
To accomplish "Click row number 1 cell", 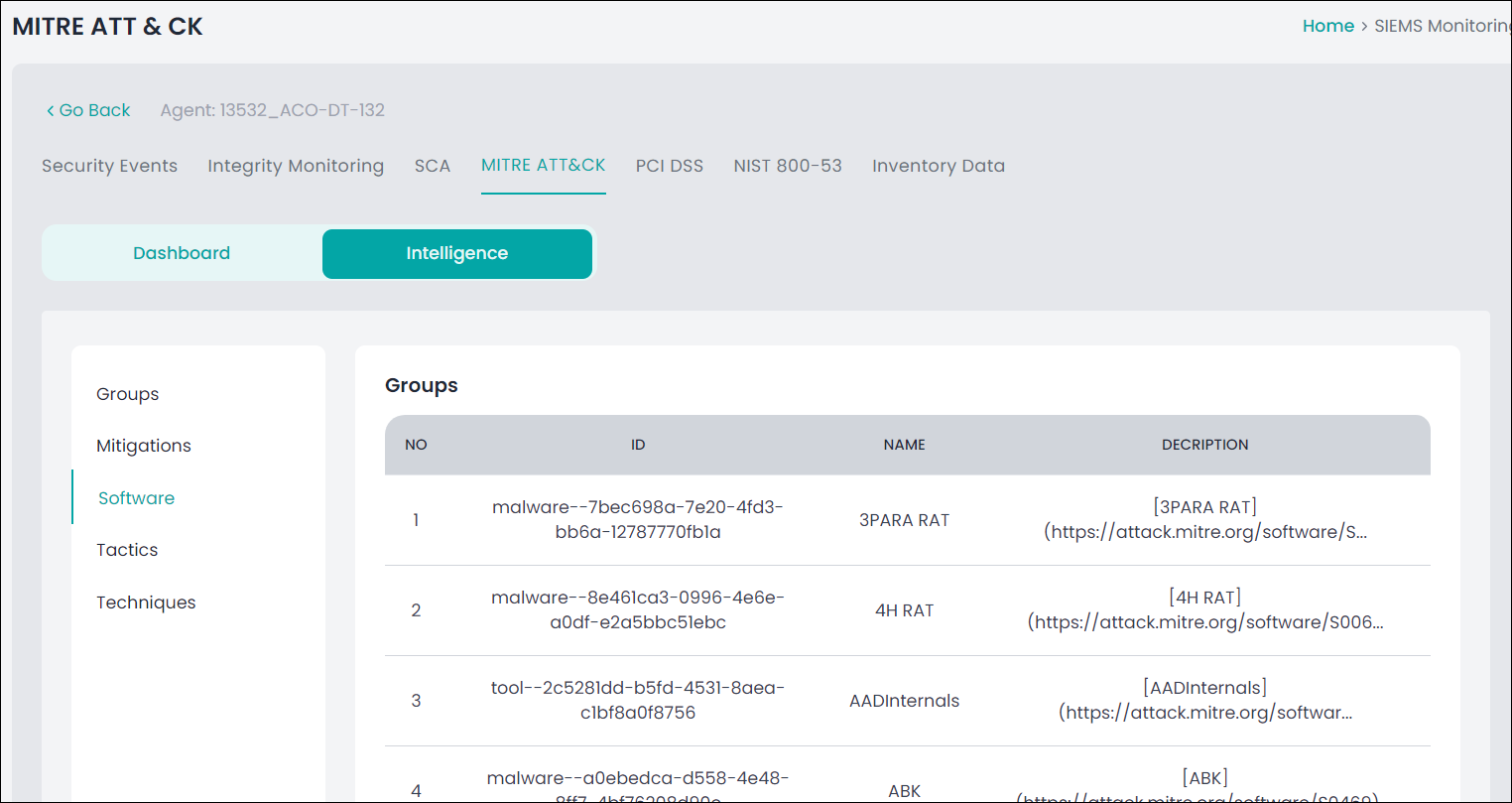I will pos(416,520).
